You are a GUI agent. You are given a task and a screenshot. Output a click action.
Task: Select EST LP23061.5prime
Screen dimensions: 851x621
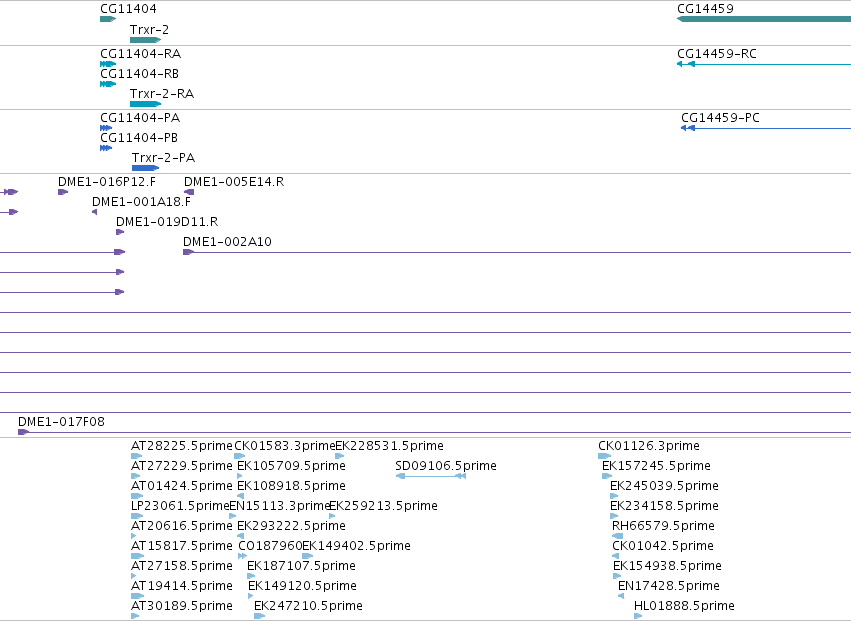point(180,506)
